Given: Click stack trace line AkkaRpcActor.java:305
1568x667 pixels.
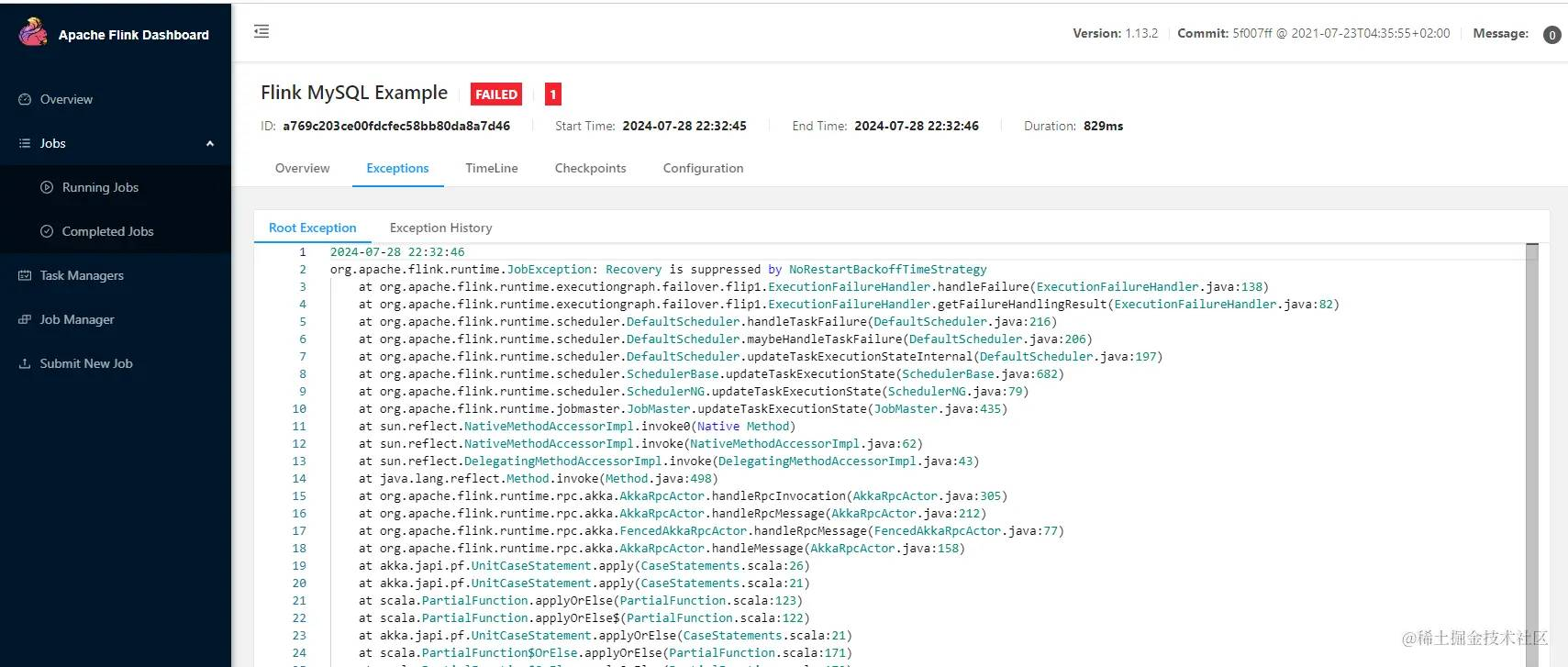Looking at the screenshot, I should (683, 495).
